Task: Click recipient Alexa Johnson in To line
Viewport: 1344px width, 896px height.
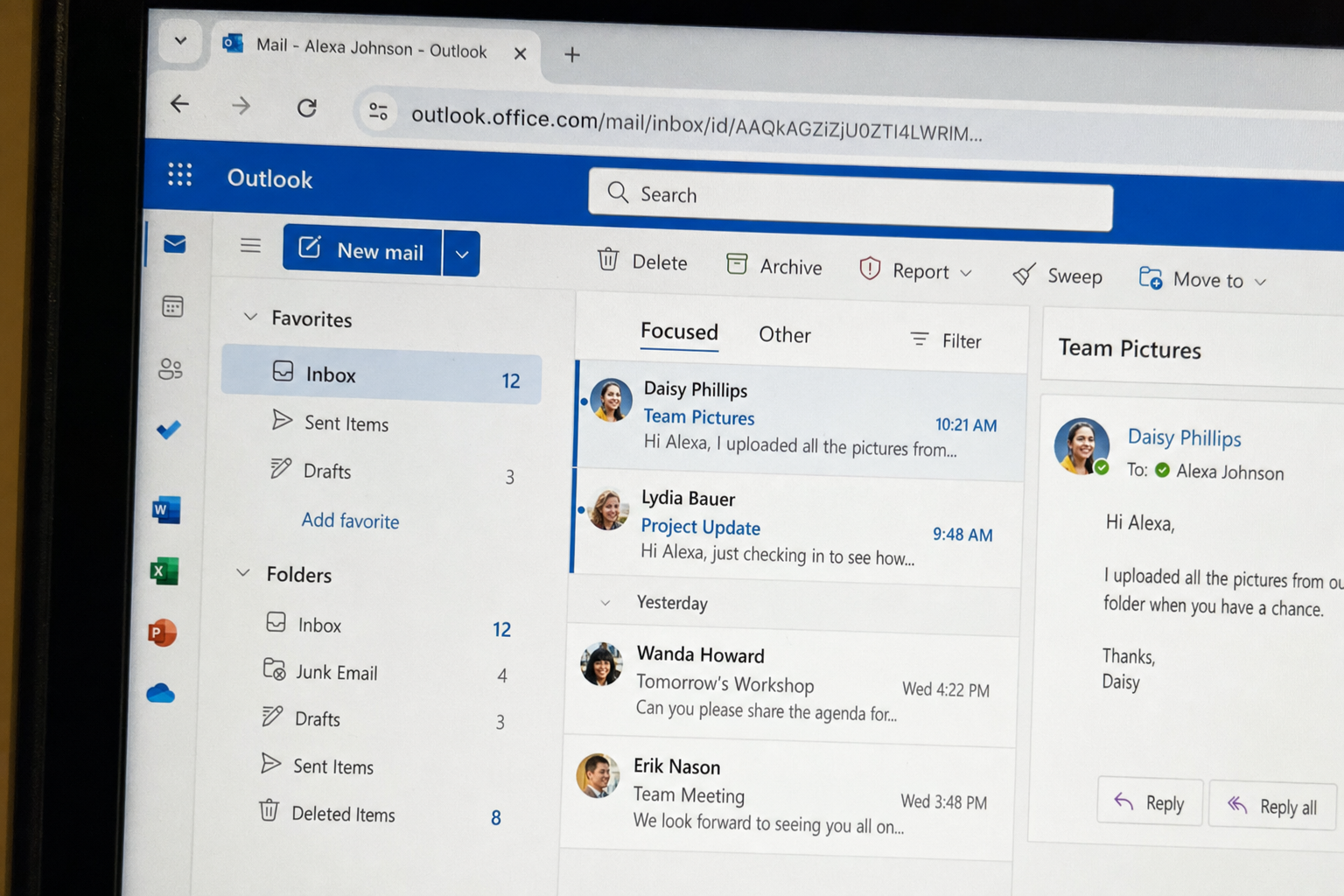Action: 1229,472
